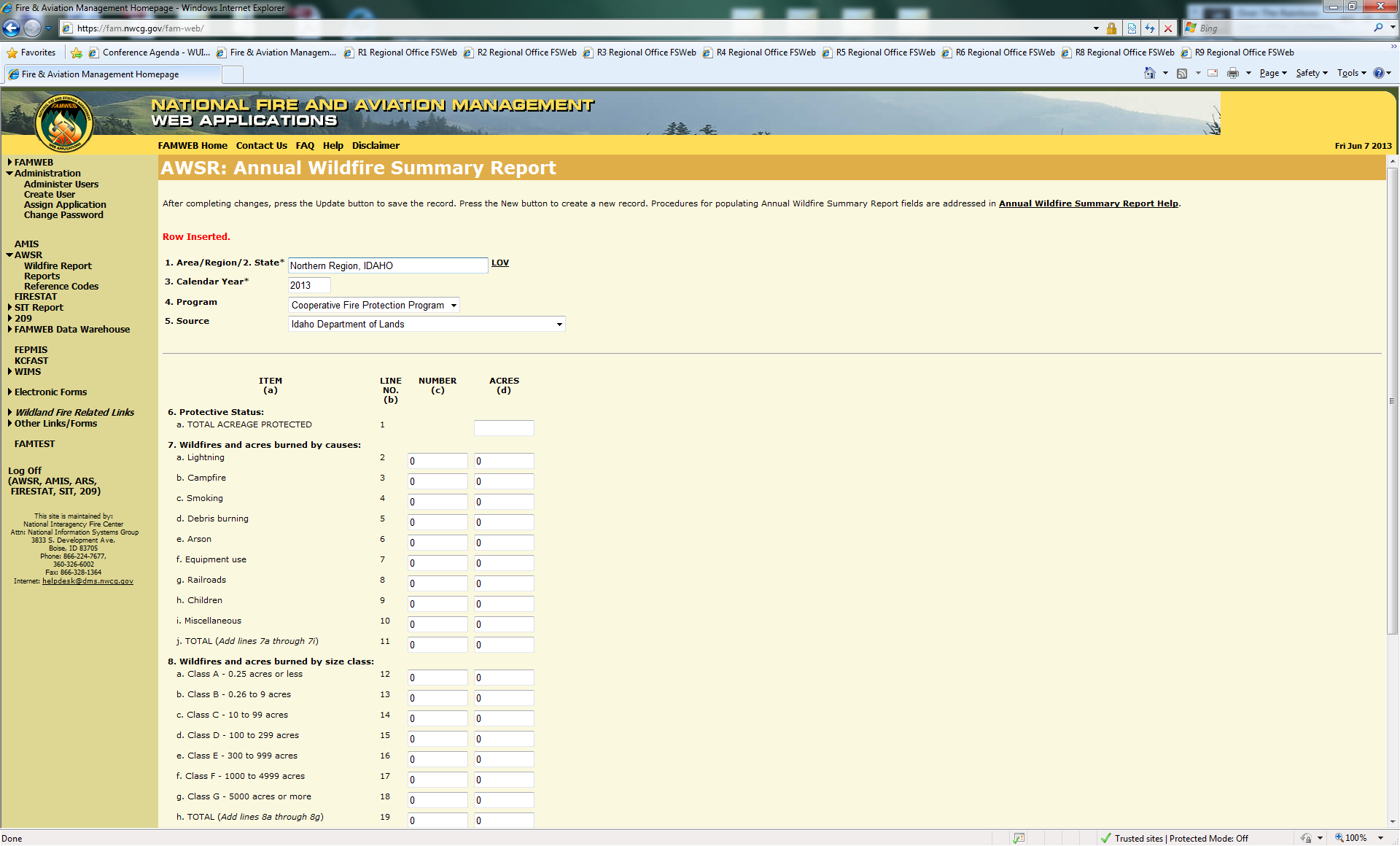This screenshot has width=1400, height=846.
Task: Click the LOV link beside Area/Region
Action: (500, 263)
